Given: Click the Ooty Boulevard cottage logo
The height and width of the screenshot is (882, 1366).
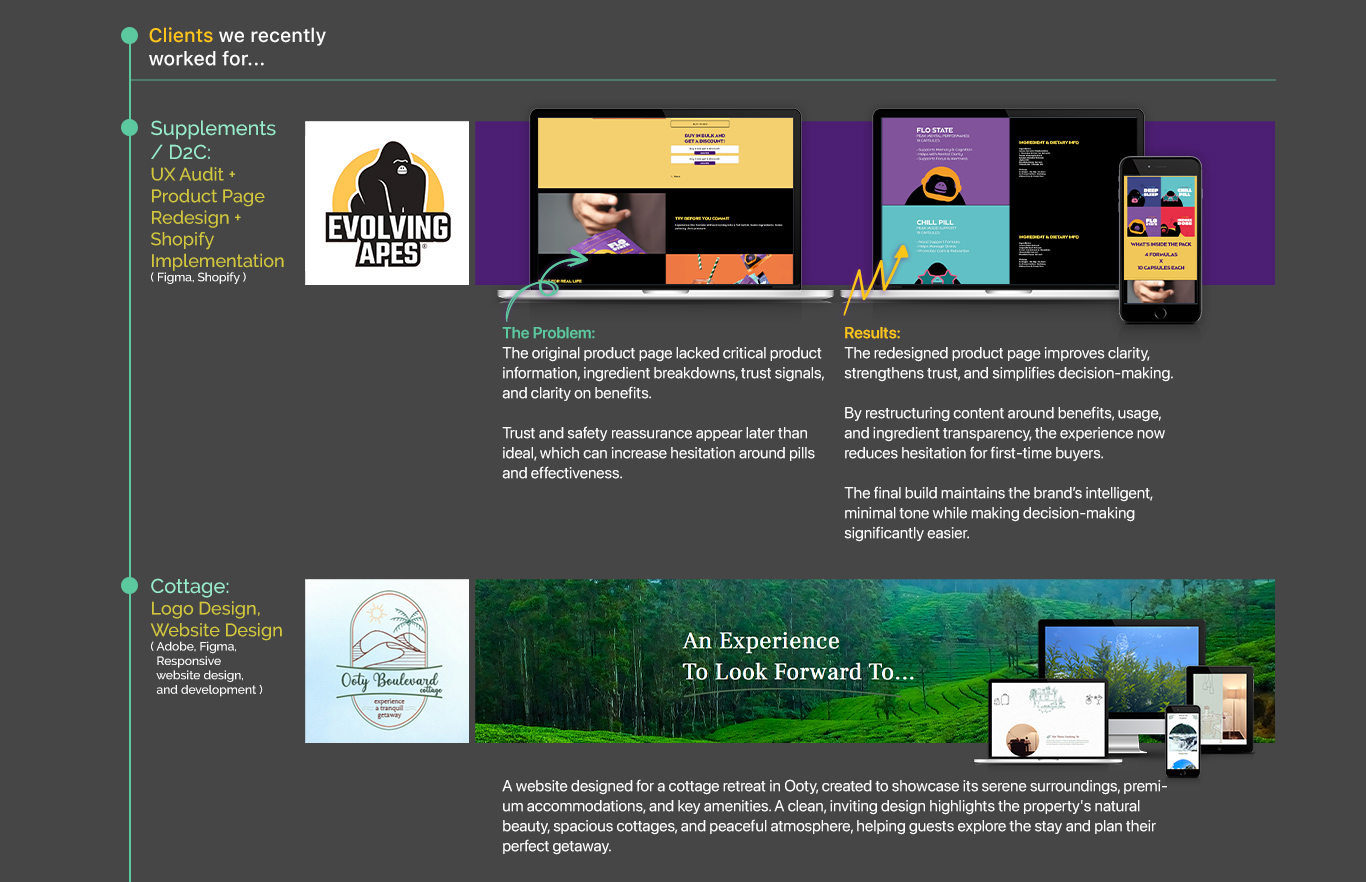Looking at the screenshot, I should point(387,661).
